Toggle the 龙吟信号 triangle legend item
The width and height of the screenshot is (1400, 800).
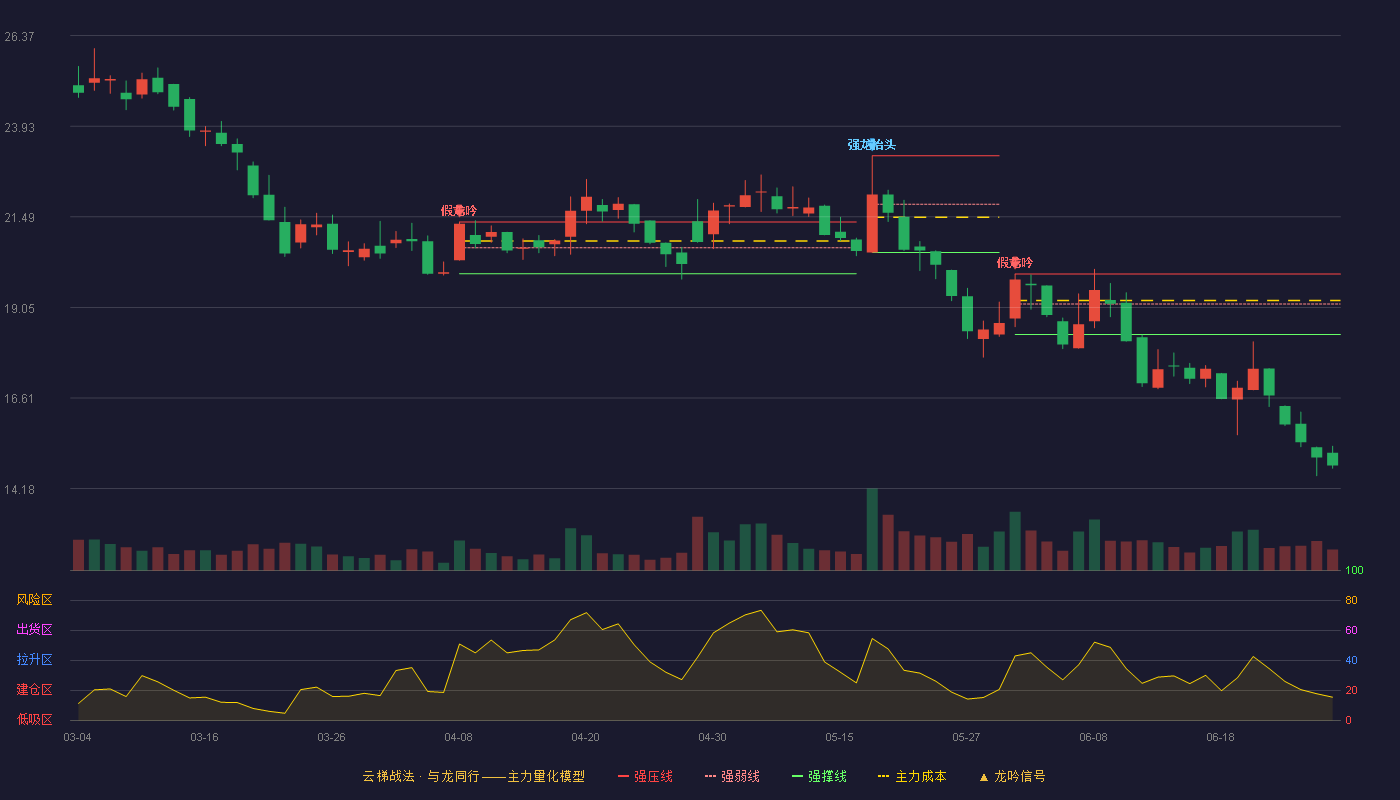1012,776
